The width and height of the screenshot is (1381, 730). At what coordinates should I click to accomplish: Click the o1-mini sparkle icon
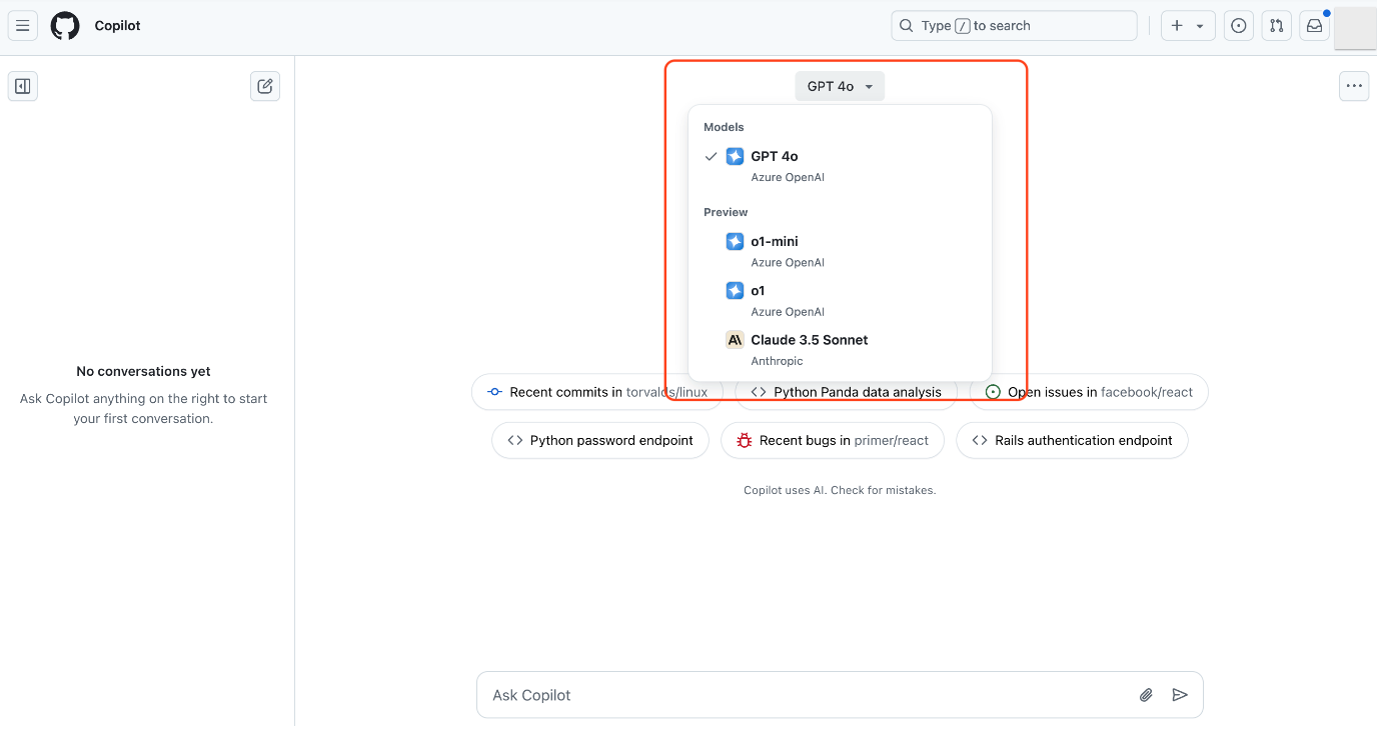735,241
